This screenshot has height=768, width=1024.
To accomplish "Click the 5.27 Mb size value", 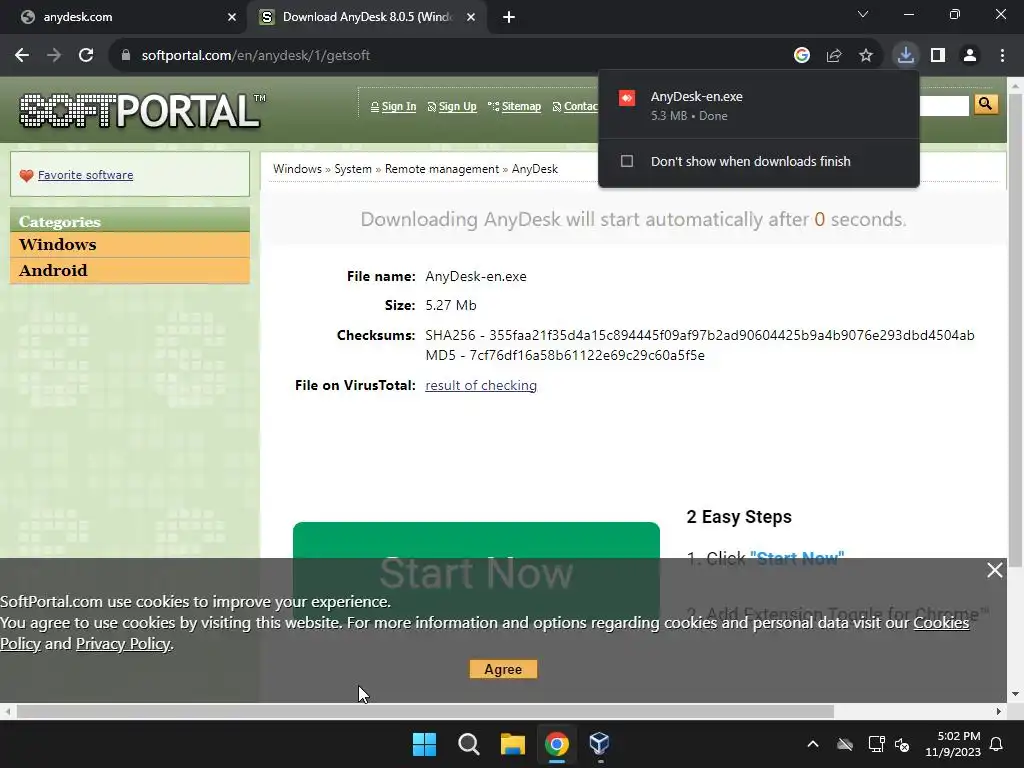I will tap(451, 305).
